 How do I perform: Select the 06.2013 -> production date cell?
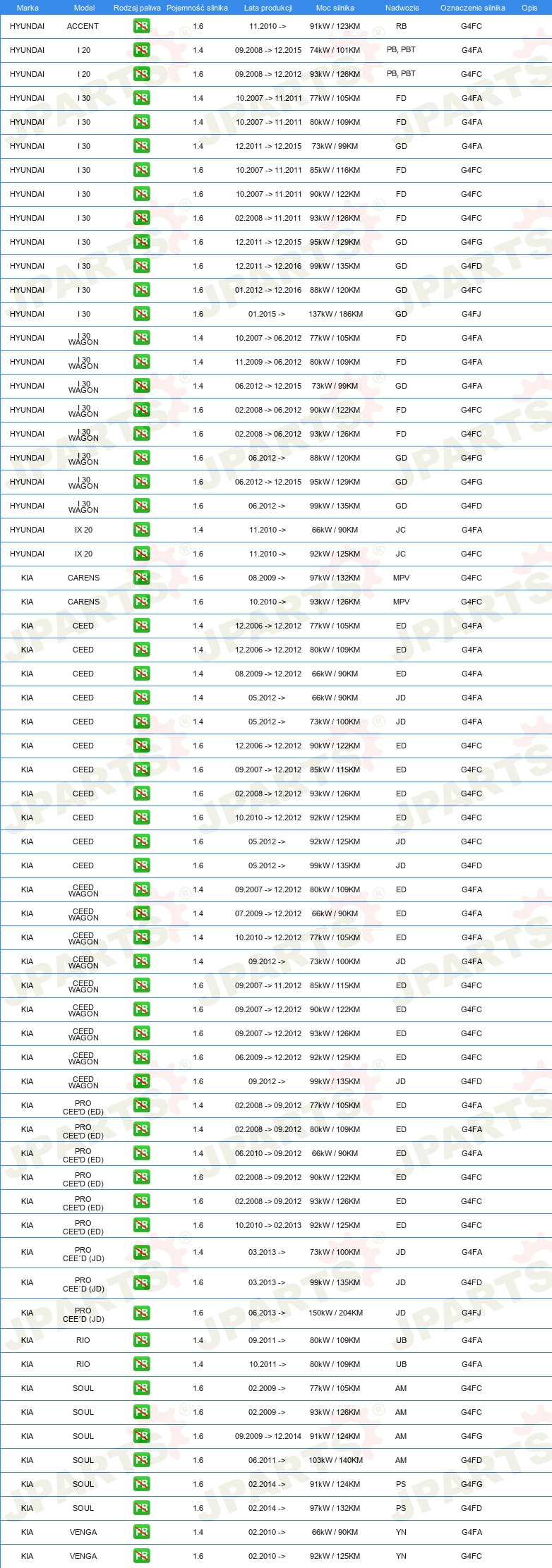click(x=267, y=1313)
